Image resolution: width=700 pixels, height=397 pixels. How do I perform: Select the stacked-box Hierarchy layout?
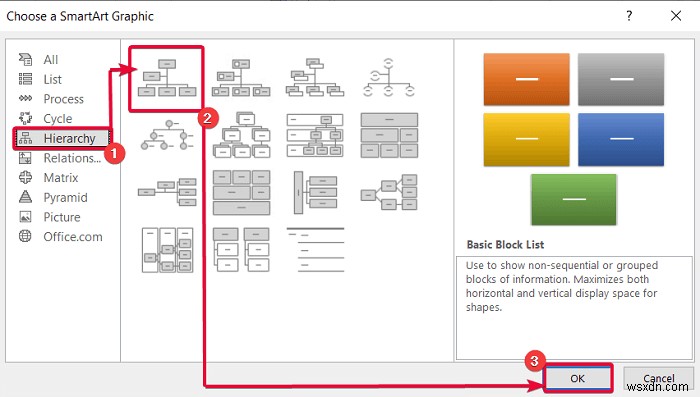(241, 135)
